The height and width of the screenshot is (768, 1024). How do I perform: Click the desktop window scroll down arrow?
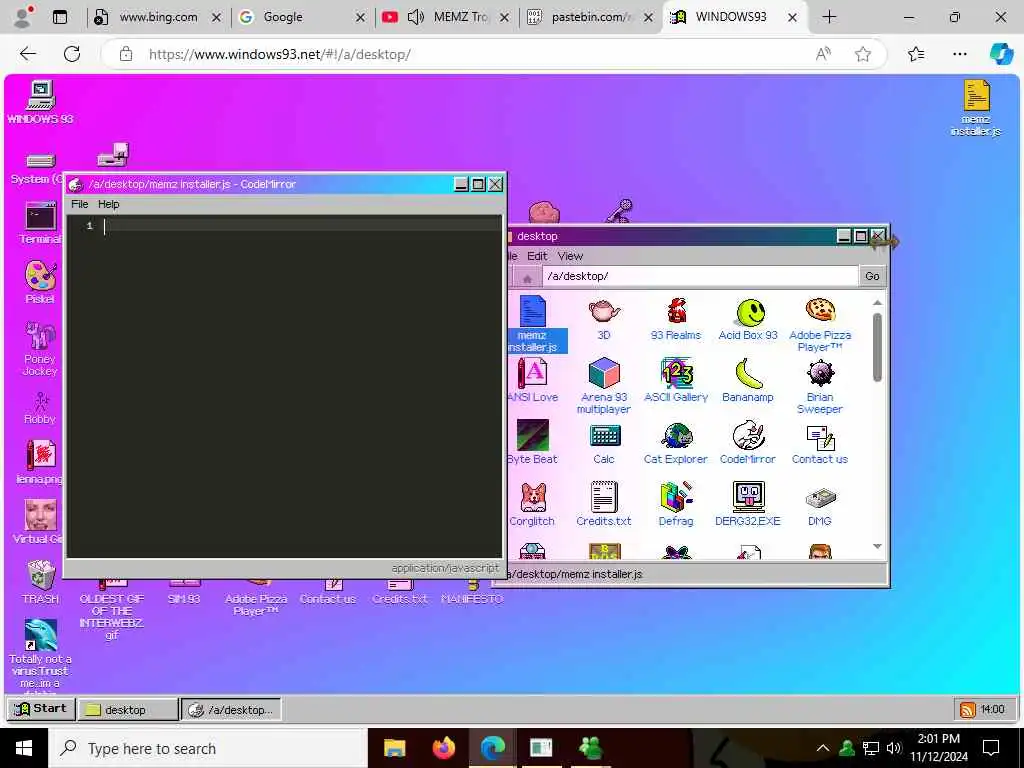pos(877,547)
